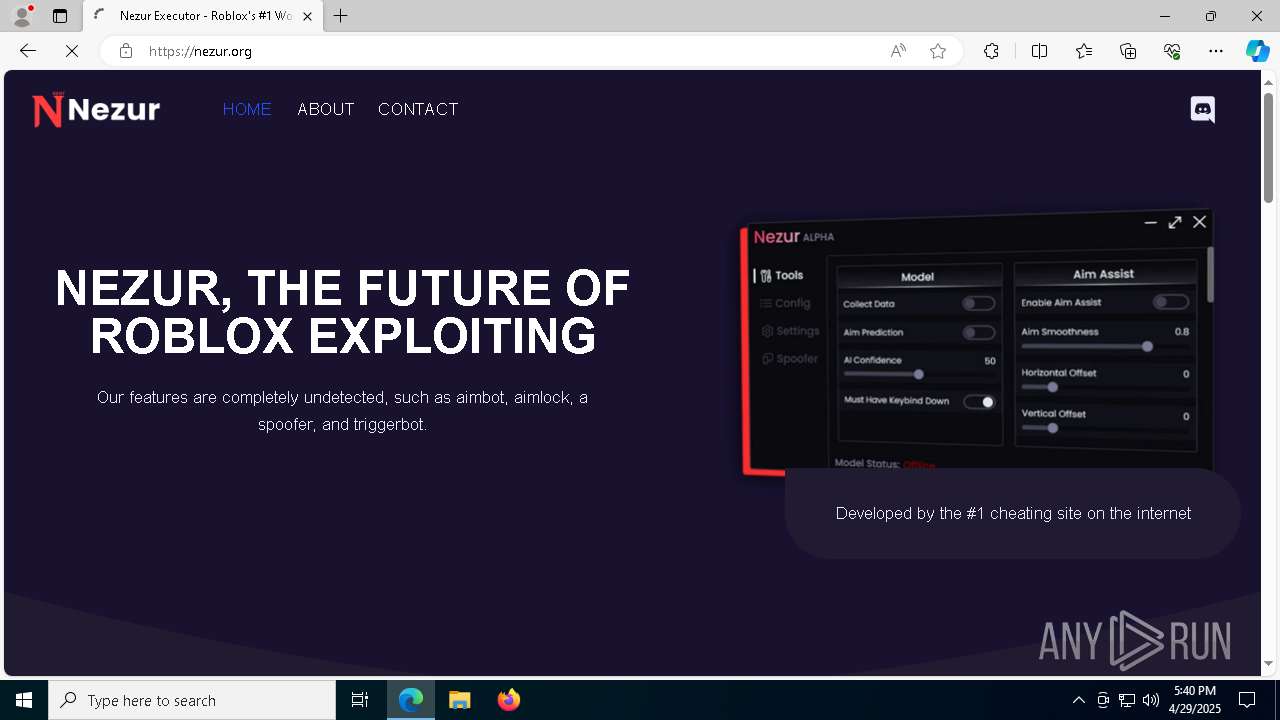The image size is (1280, 720).
Task: Open Task View on the taskbar
Action: click(360, 700)
